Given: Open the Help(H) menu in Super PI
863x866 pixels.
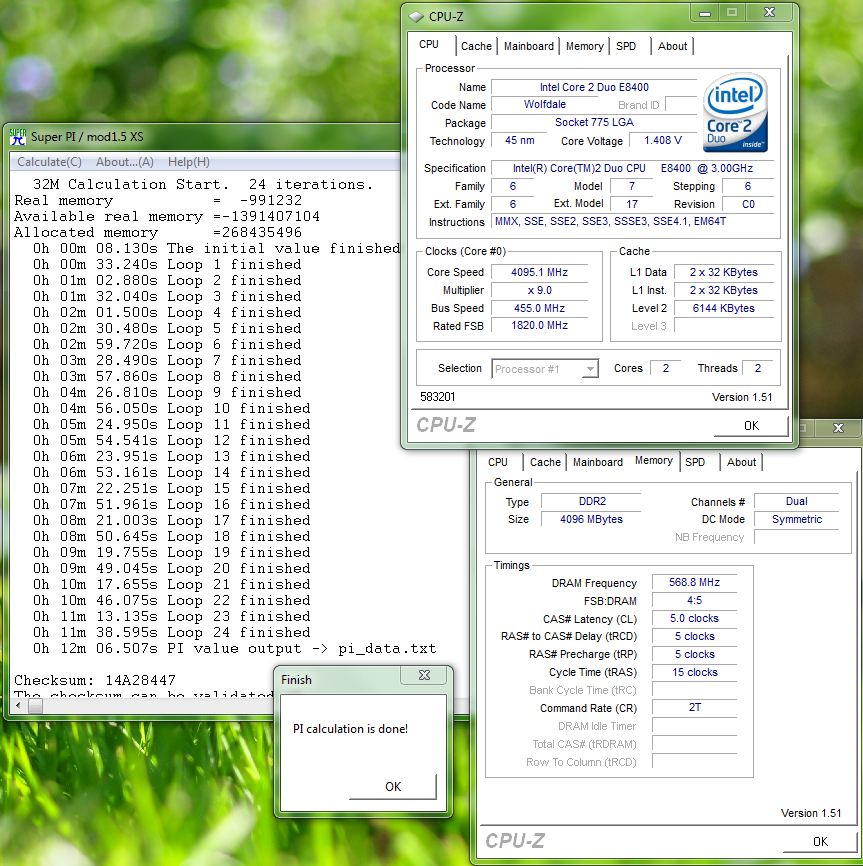Looking at the screenshot, I should point(189,162).
